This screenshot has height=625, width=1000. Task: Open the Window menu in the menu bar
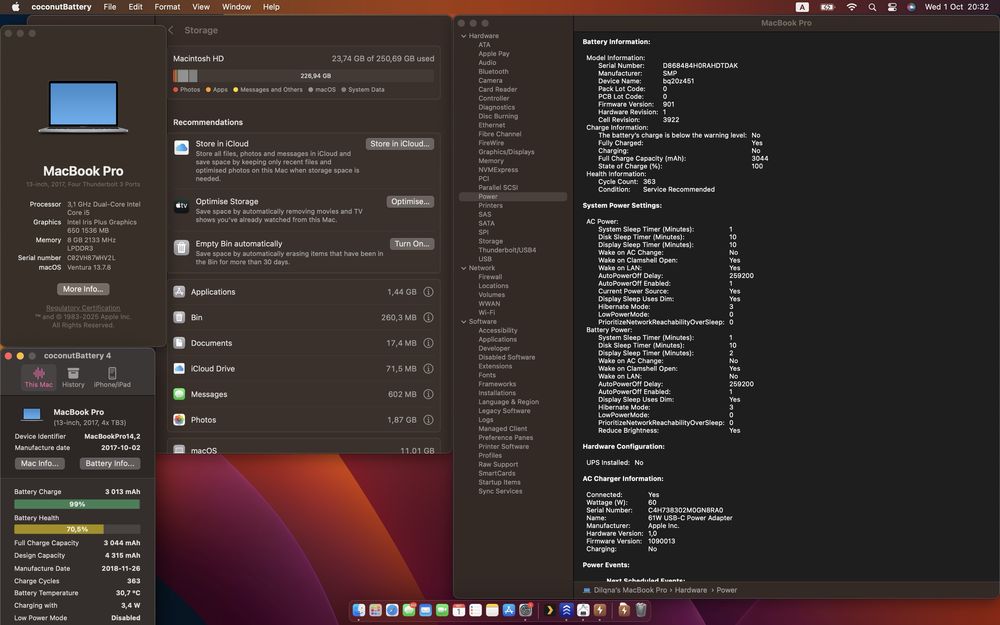[x=236, y=7]
